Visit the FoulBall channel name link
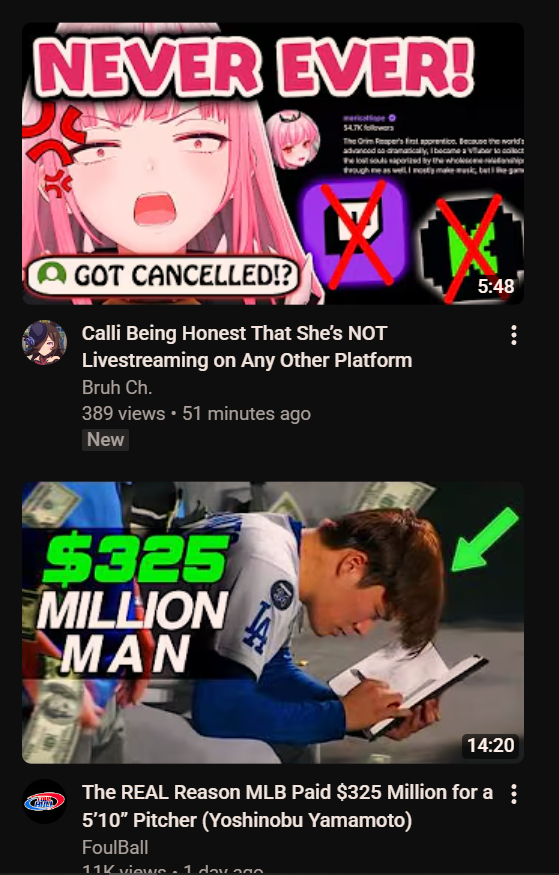 click(115, 847)
